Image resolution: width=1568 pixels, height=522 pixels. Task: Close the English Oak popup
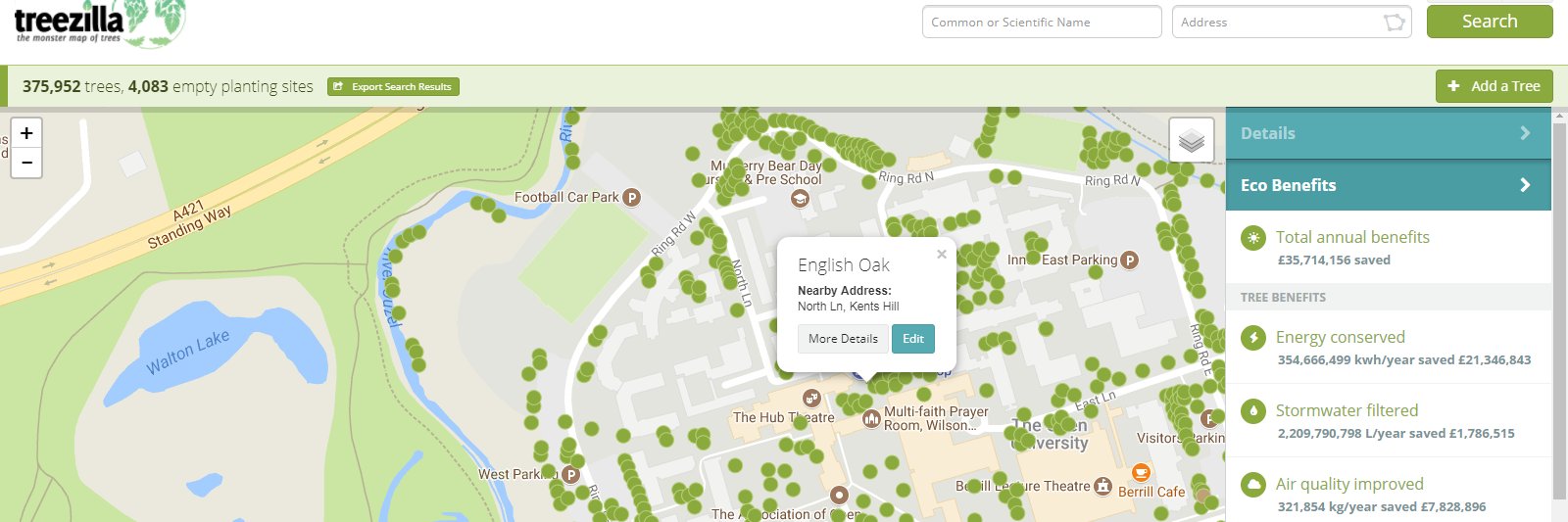point(942,254)
